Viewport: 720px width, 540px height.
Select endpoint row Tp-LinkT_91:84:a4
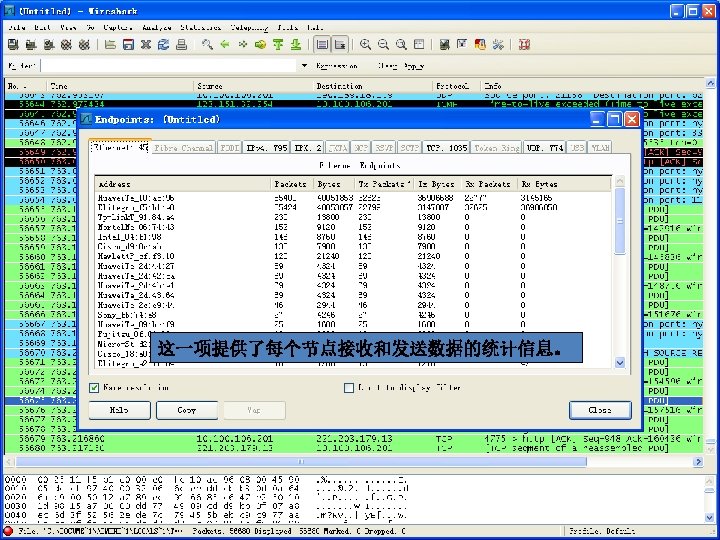tap(354, 217)
